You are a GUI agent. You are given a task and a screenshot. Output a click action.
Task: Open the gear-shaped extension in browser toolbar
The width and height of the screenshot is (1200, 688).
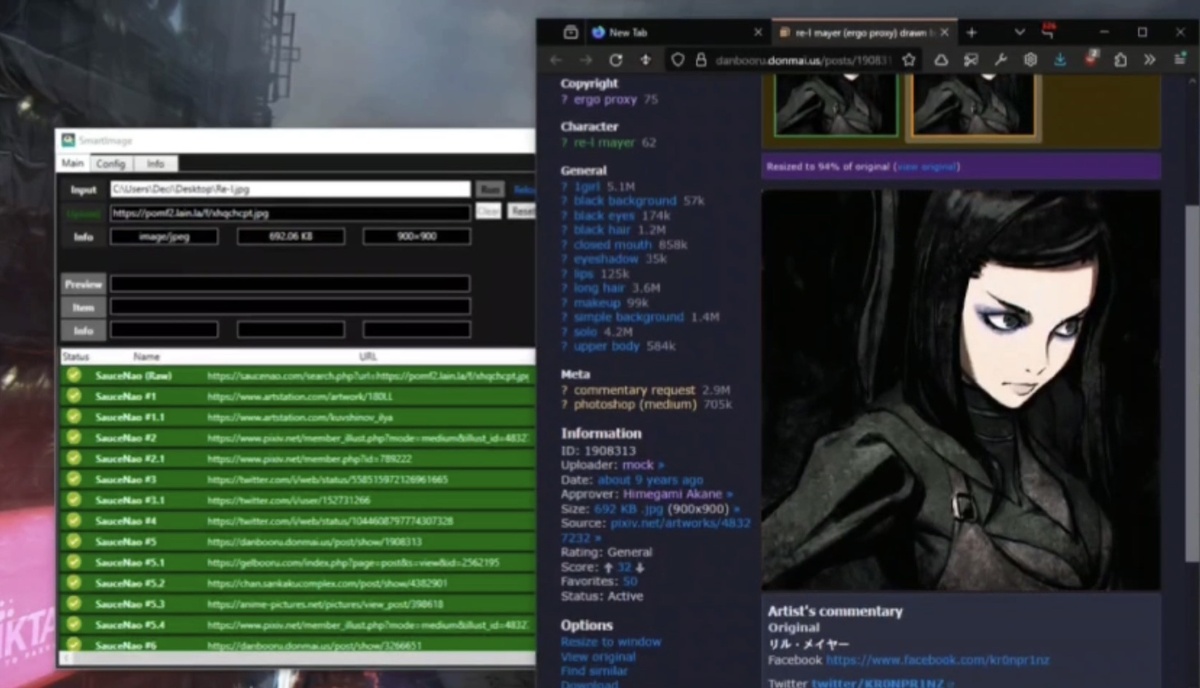coord(1030,60)
